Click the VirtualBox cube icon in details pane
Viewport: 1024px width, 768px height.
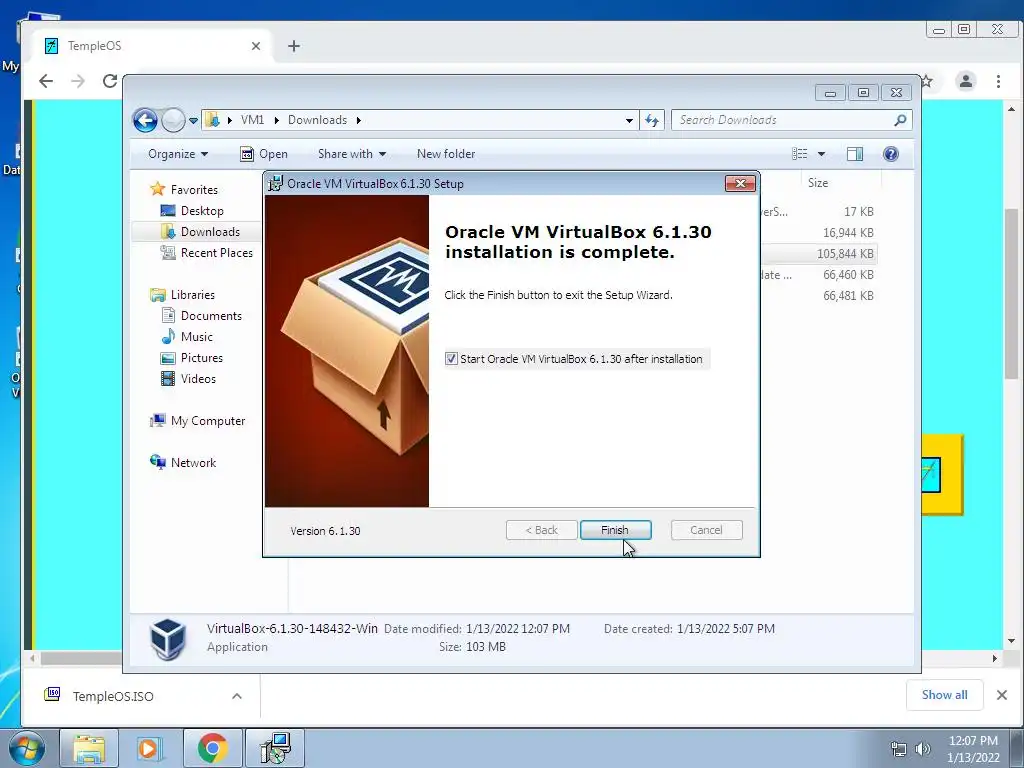point(167,639)
